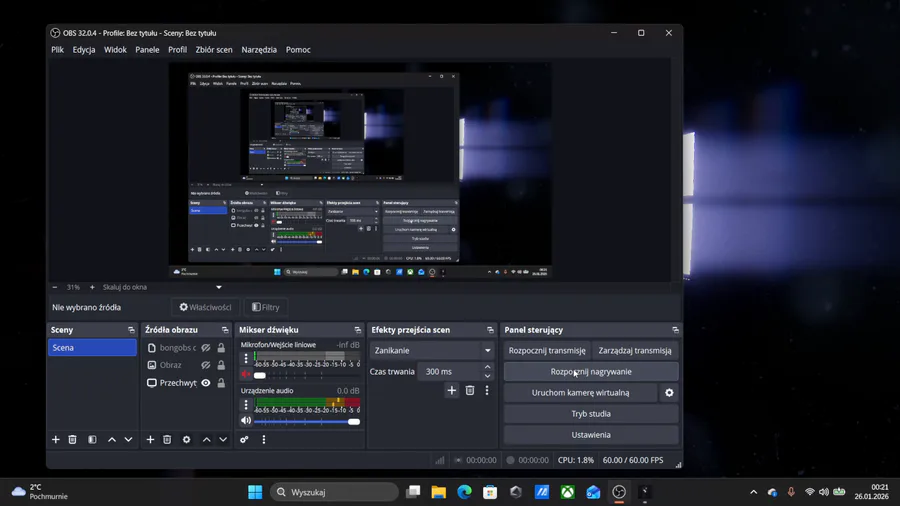Open the Widok menu
900x506 pixels.
(x=115, y=50)
